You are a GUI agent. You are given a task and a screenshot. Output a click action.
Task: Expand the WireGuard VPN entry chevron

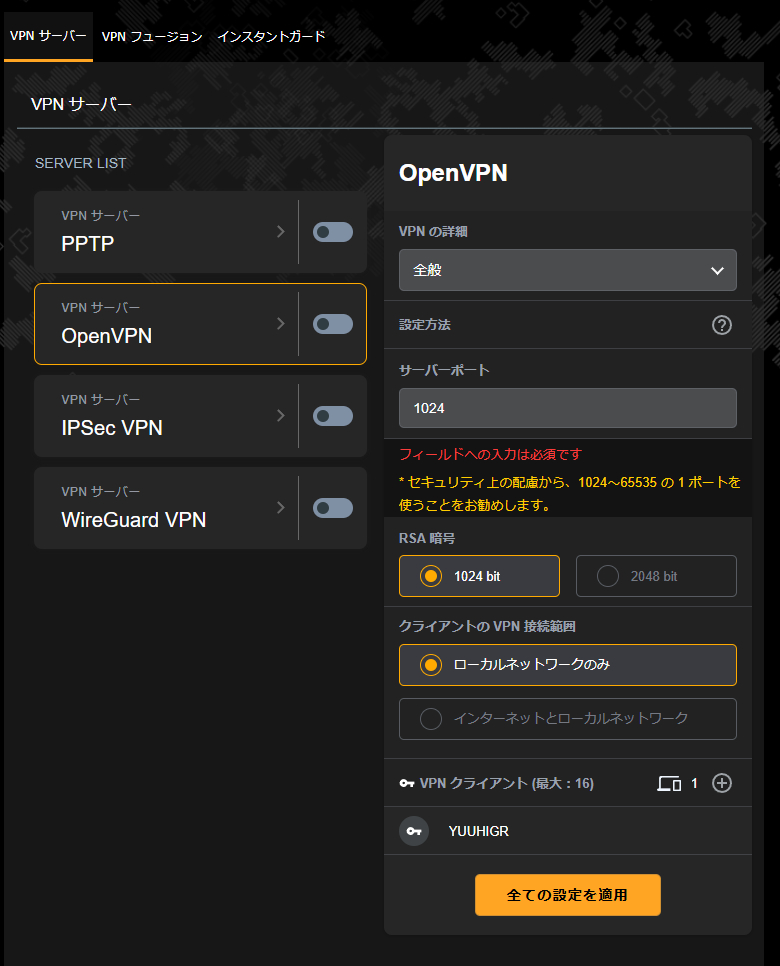point(281,508)
